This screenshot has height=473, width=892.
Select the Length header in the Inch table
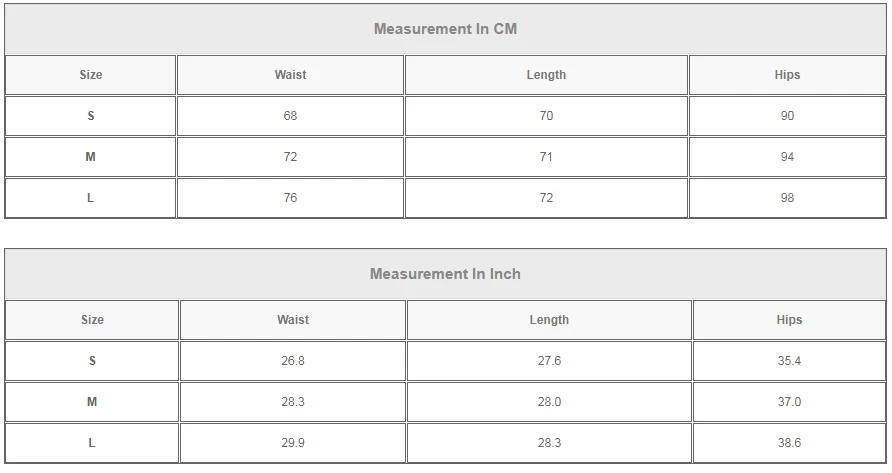coord(549,320)
